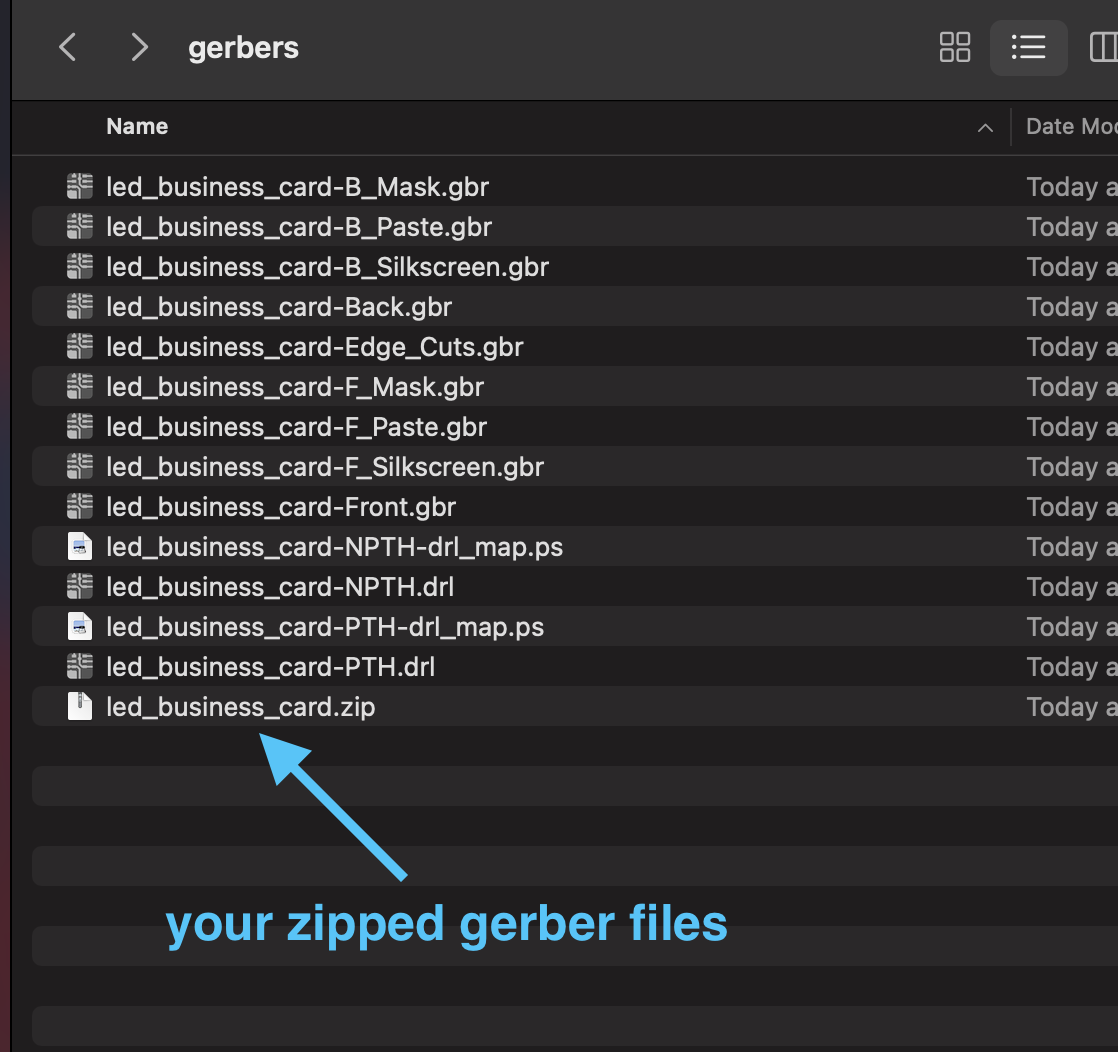Sort by the Name column header
This screenshot has width=1118, height=1052.
coord(137,126)
